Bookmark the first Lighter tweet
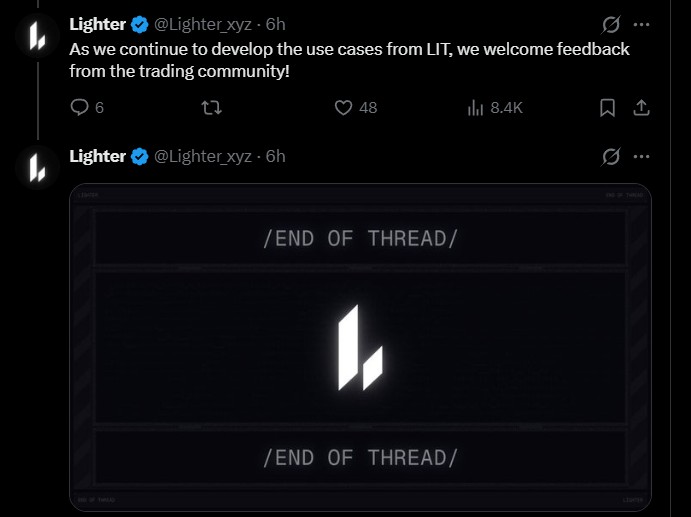Screen dimensions: 691x517 point(607,107)
